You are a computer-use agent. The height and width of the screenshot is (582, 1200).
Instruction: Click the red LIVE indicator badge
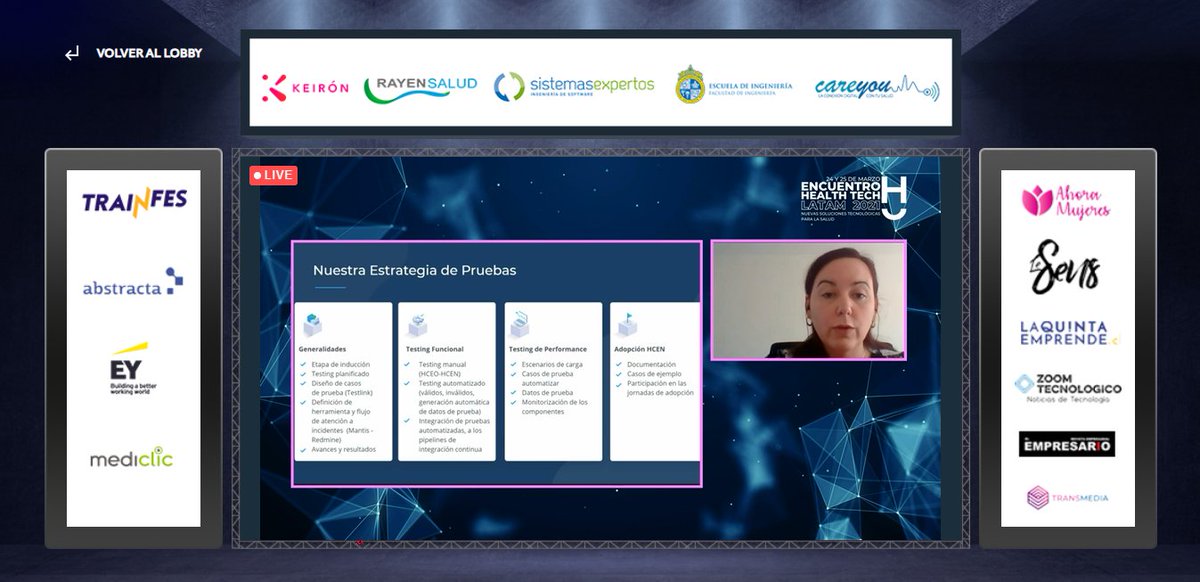click(x=273, y=175)
